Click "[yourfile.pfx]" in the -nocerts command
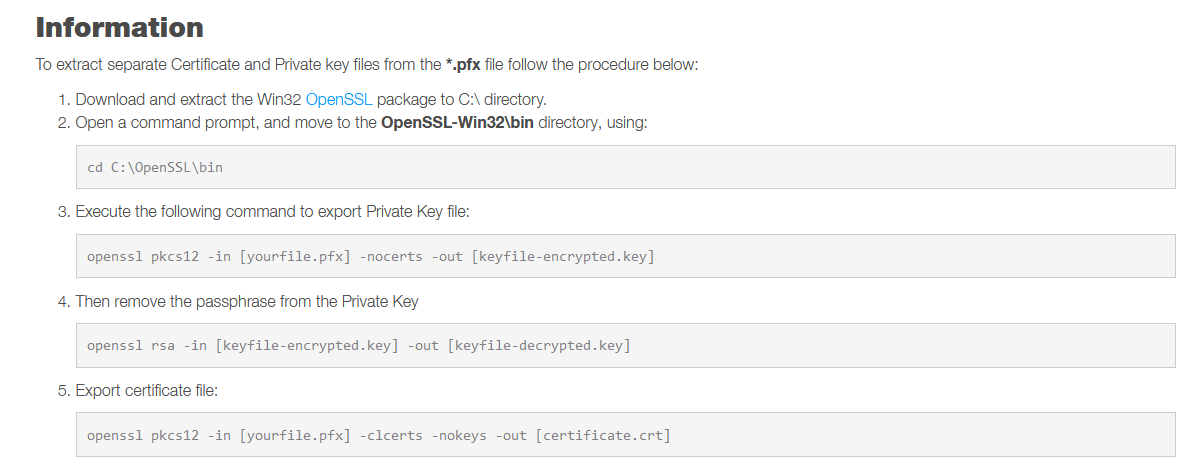The image size is (1202, 474). point(293,257)
